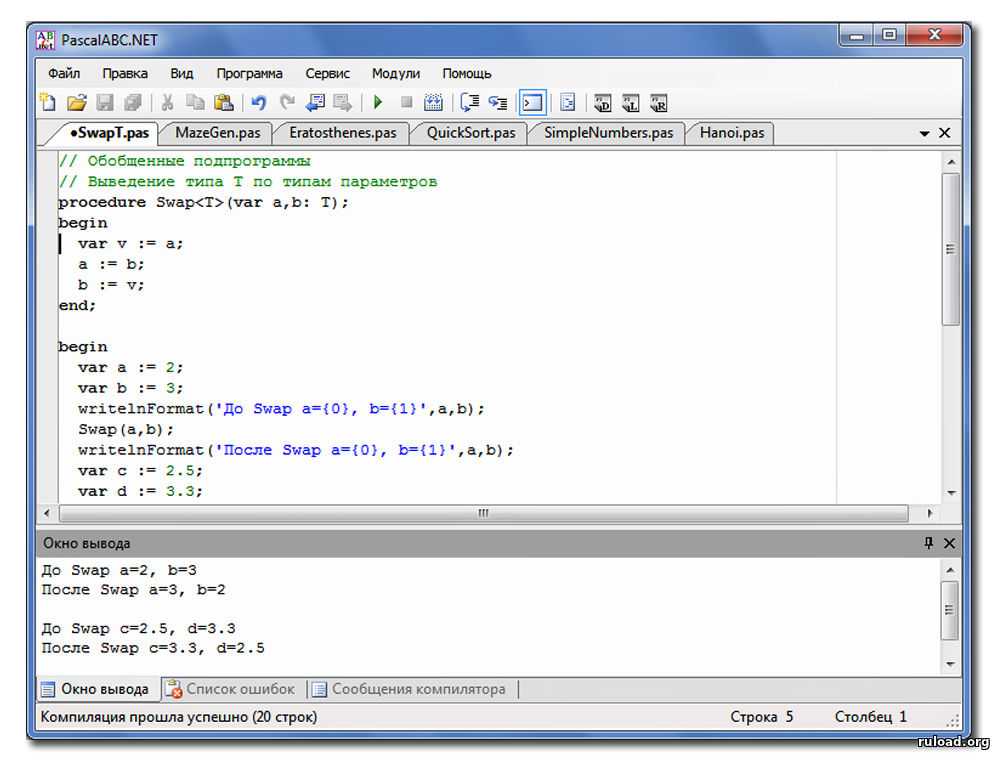Toggle the output window toolbar button

pos(533,102)
